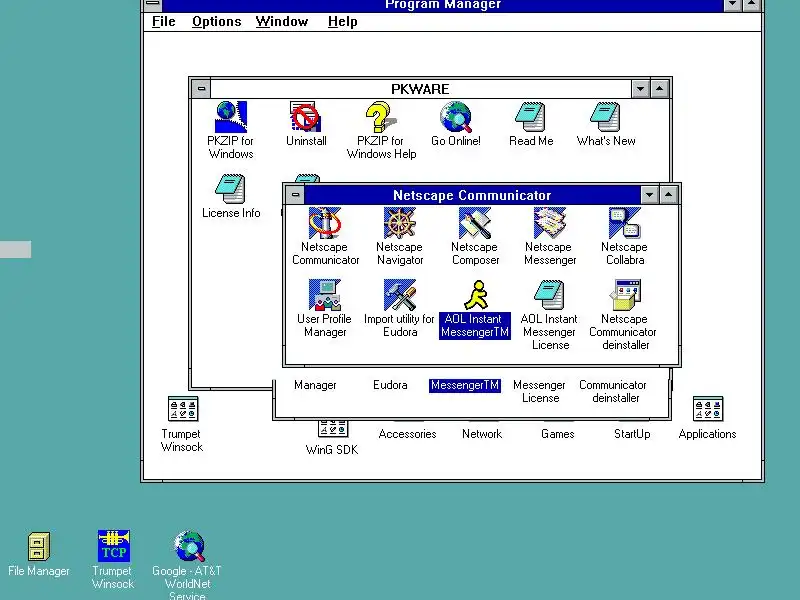
Task: Open the File menu
Action: (x=164, y=21)
